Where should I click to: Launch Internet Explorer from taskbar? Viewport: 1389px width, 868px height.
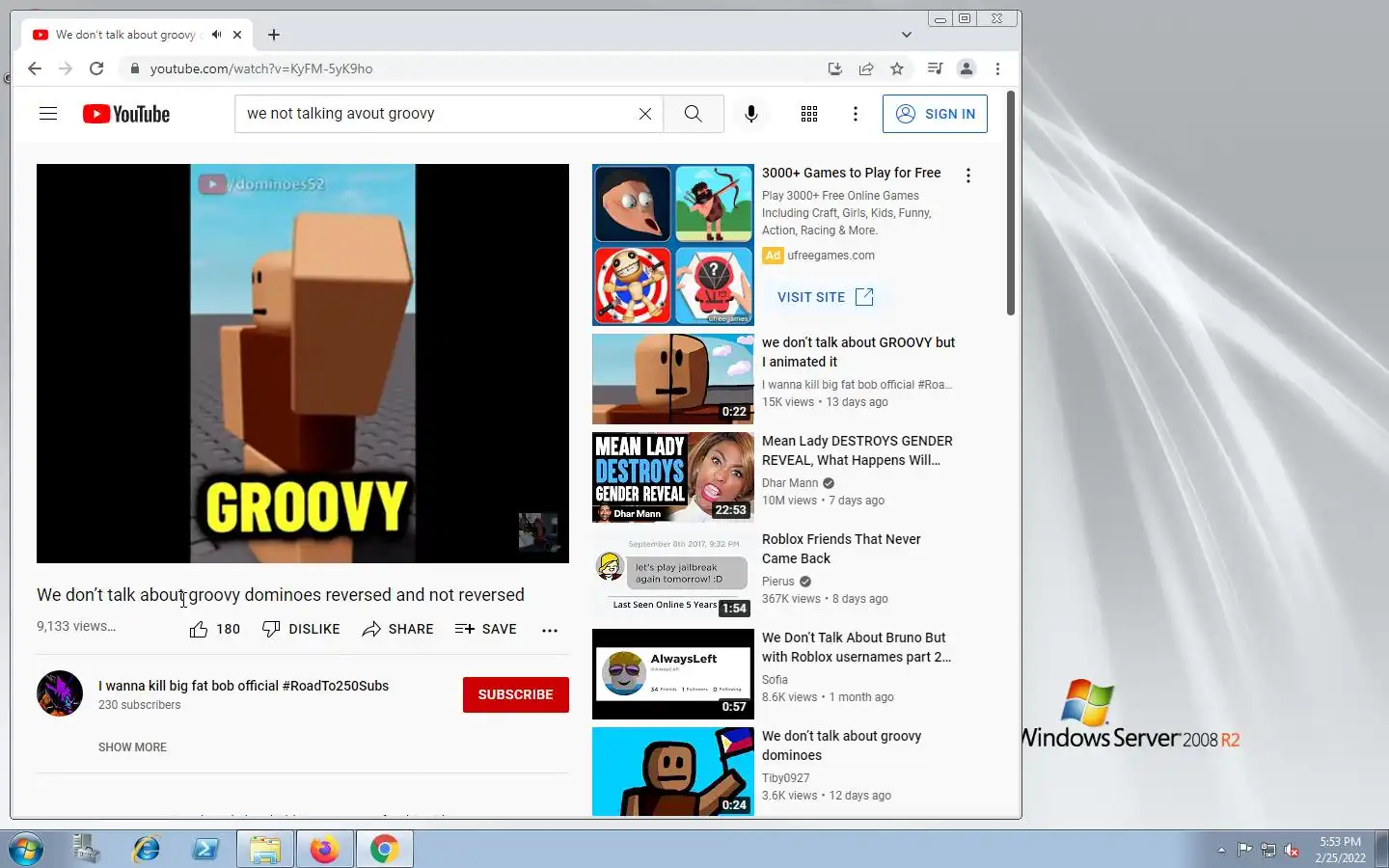coord(147,850)
